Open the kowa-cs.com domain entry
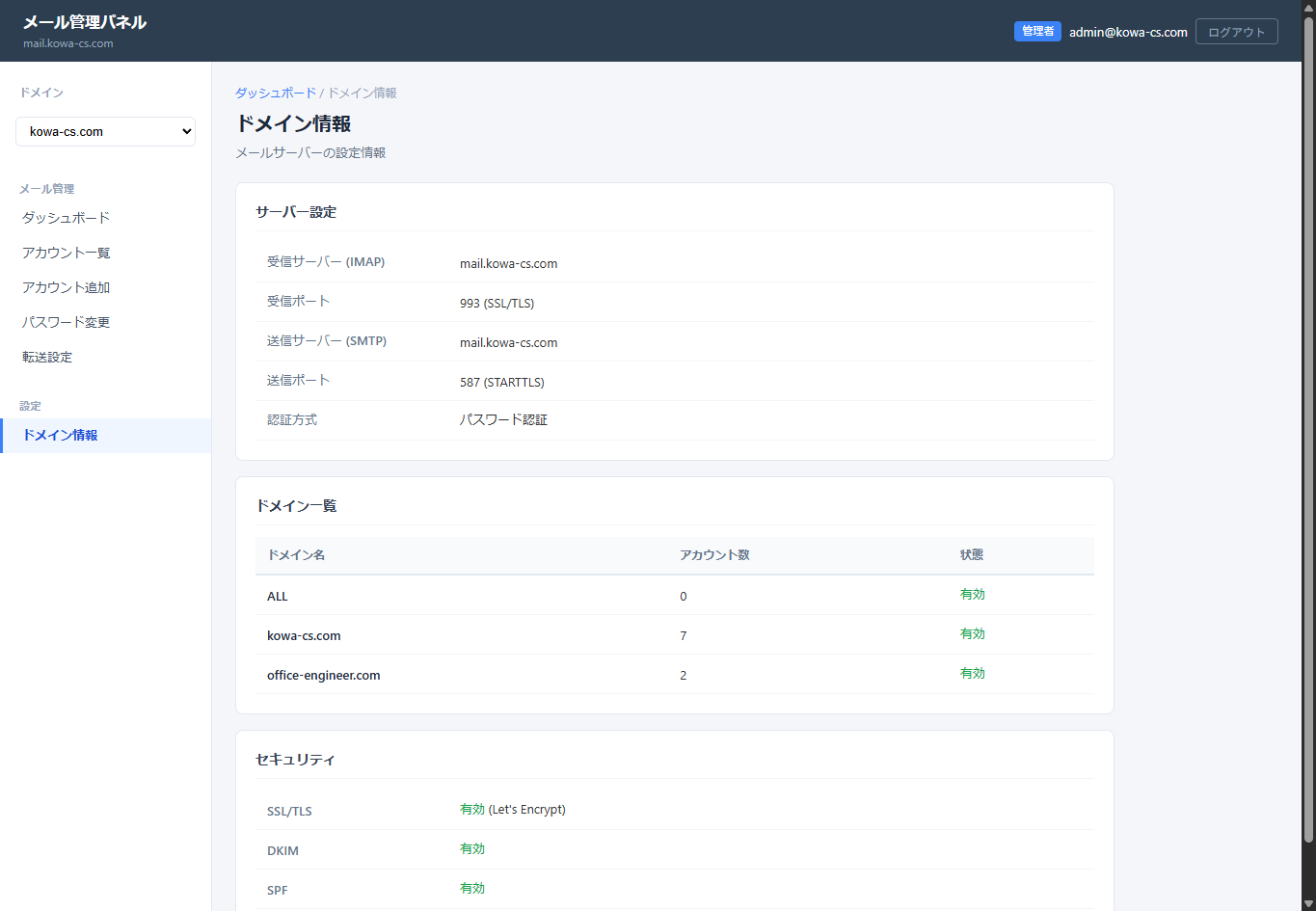The image size is (1316, 911). coord(304,635)
